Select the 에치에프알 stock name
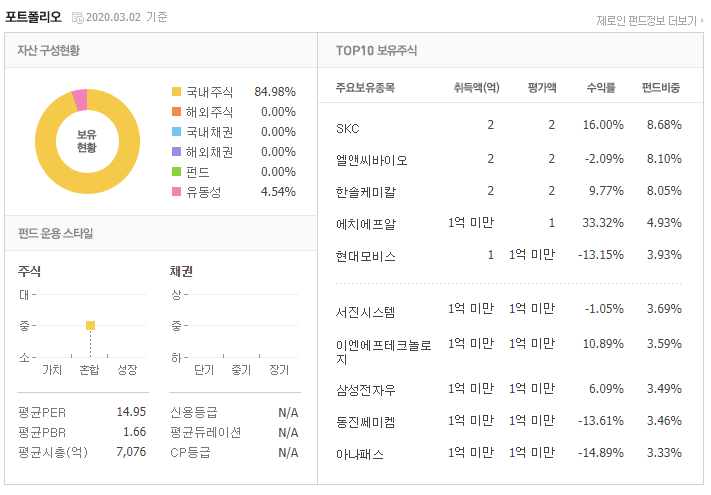The width and height of the screenshot is (711, 495). [x=365, y=224]
